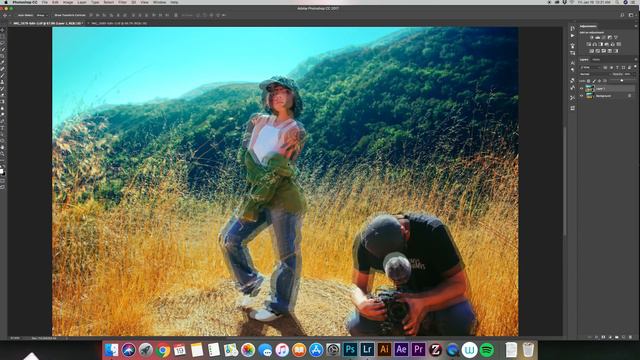This screenshot has height=360, width=640.
Task: Add a Photo Filter adjustment layer
Action: point(607,44)
